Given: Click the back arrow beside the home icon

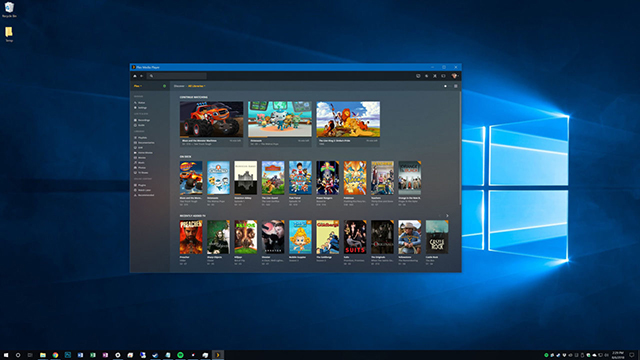Looking at the screenshot, I should [142, 76].
